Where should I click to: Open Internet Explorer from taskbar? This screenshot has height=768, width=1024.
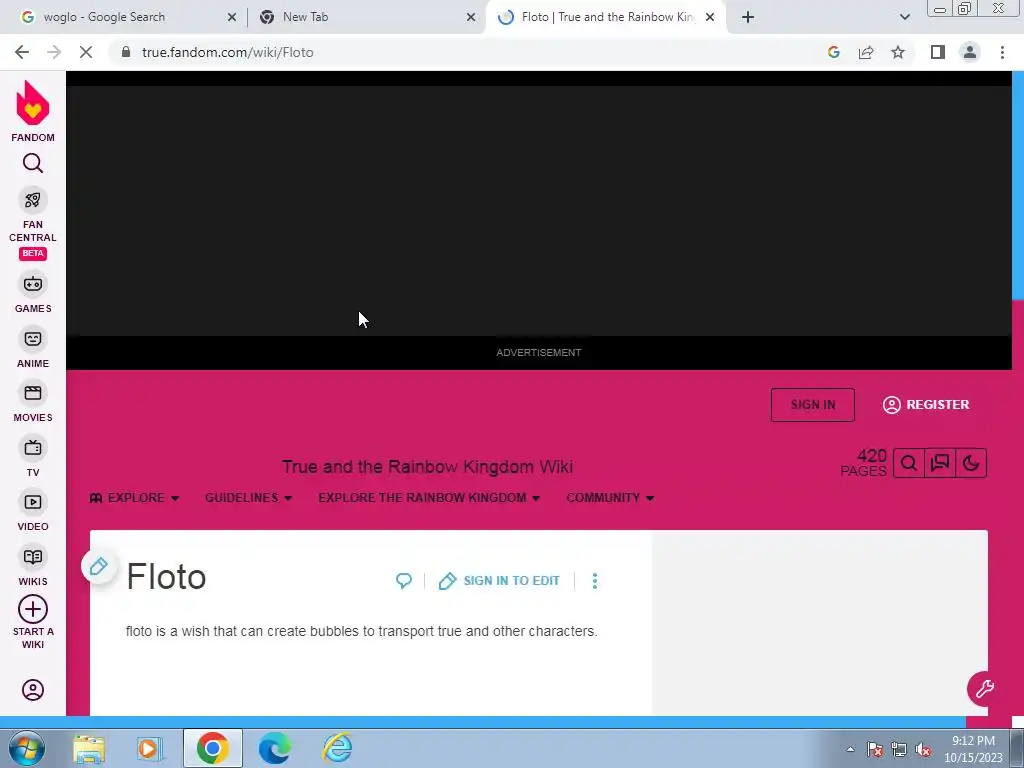tap(337, 748)
